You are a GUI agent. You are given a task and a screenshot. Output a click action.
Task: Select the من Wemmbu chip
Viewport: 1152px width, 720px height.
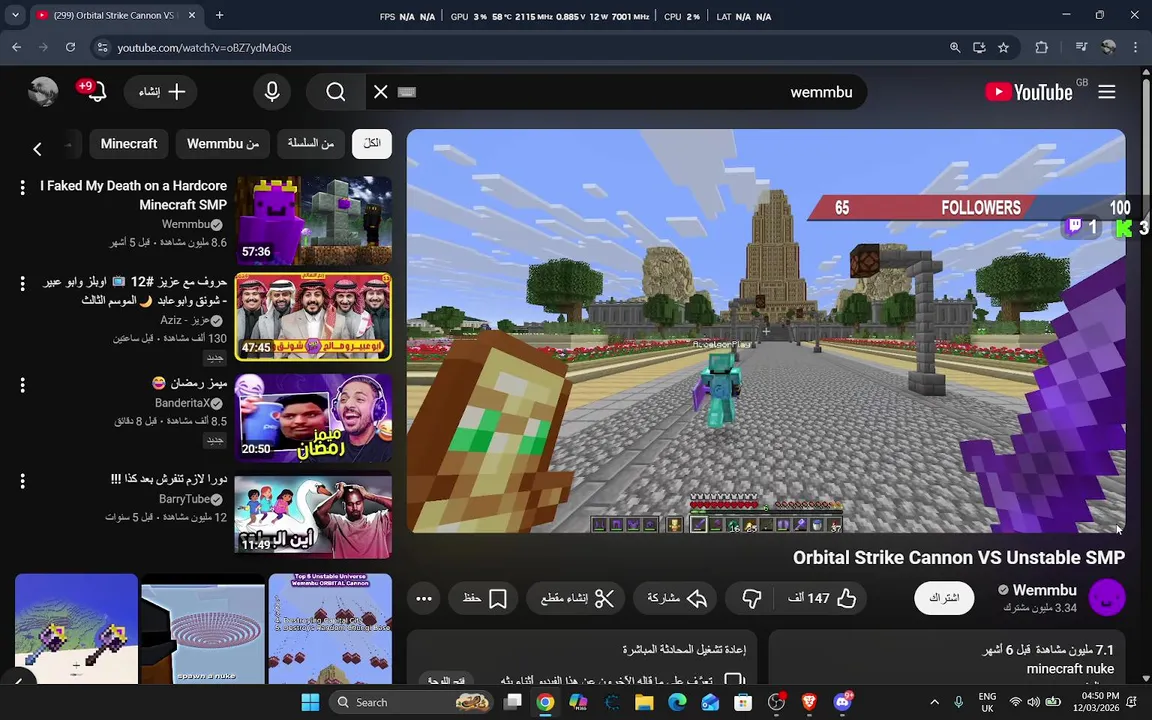point(223,143)
